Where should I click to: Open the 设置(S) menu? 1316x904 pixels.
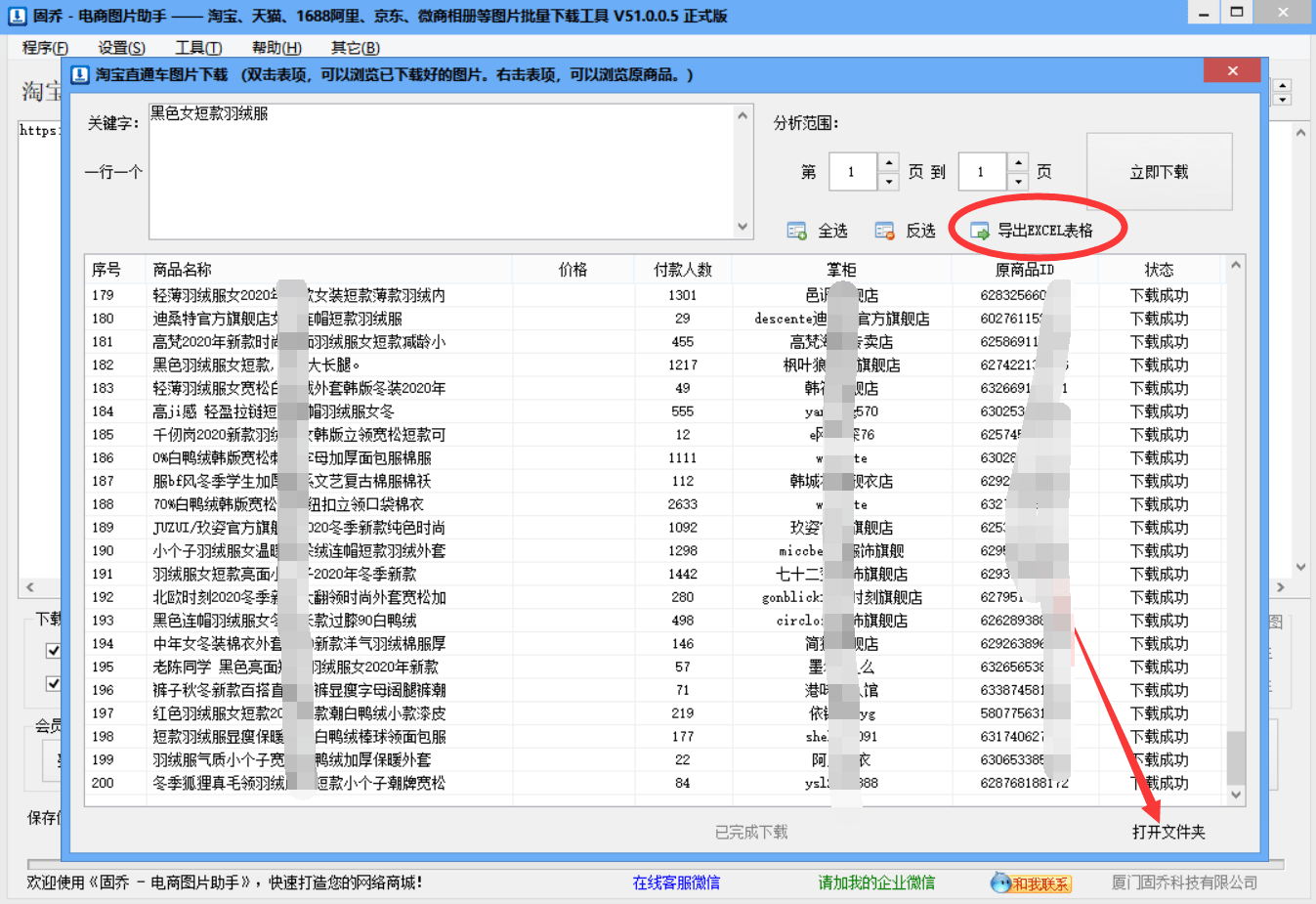pos(121,47)
